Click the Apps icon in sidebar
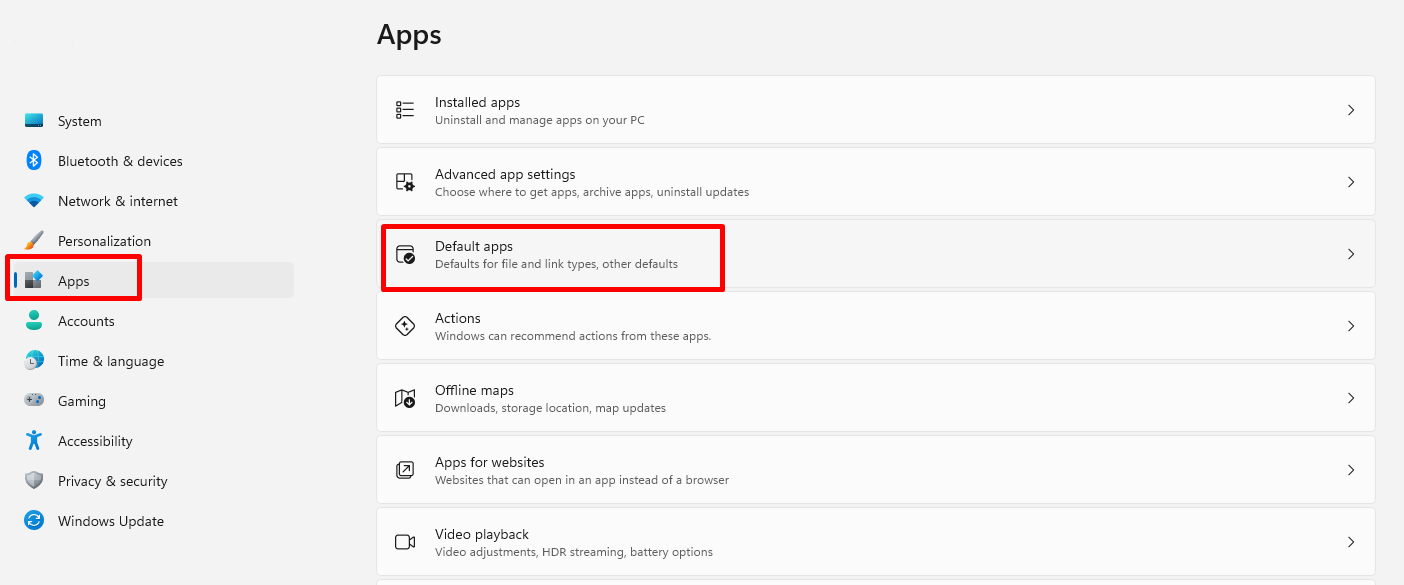The image size is (1404, 585). (x=34, y=280)
